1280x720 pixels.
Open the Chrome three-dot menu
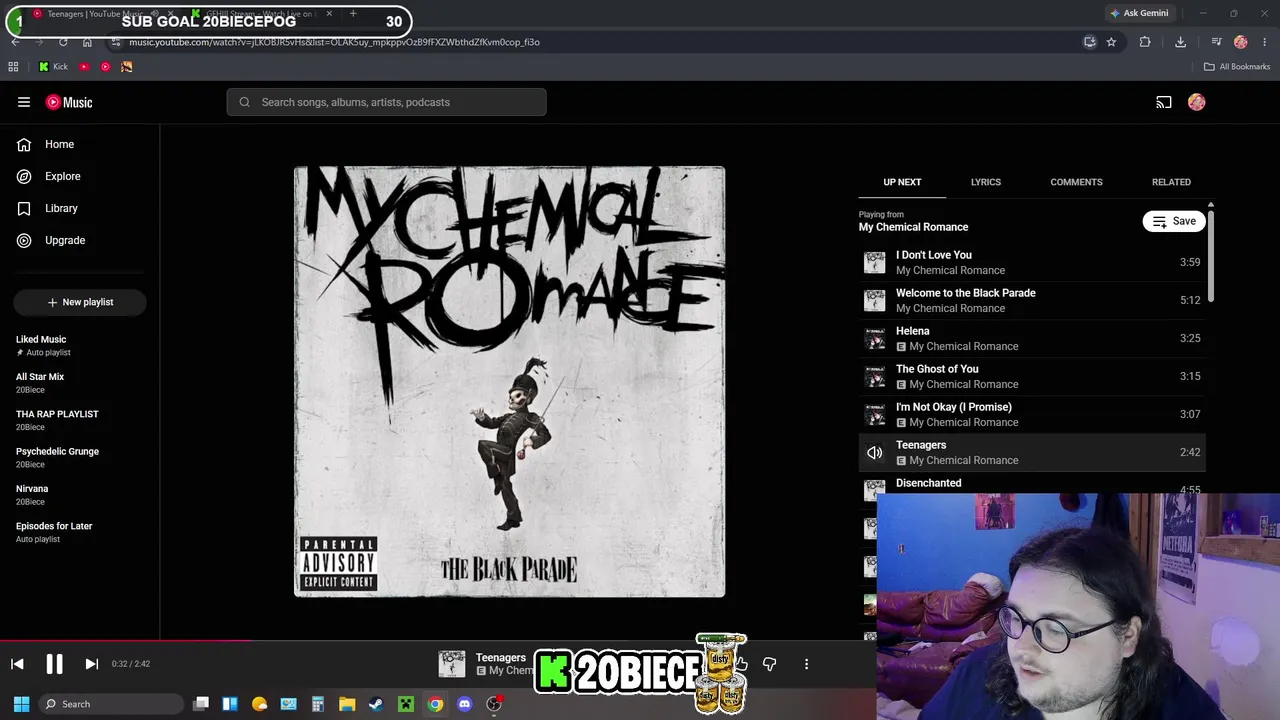pos(1265,42)
